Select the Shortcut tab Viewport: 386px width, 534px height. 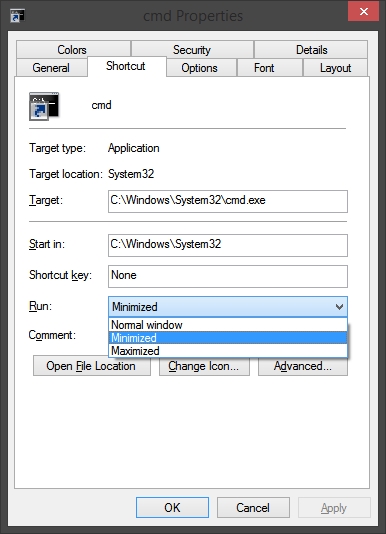pos(126,66)
